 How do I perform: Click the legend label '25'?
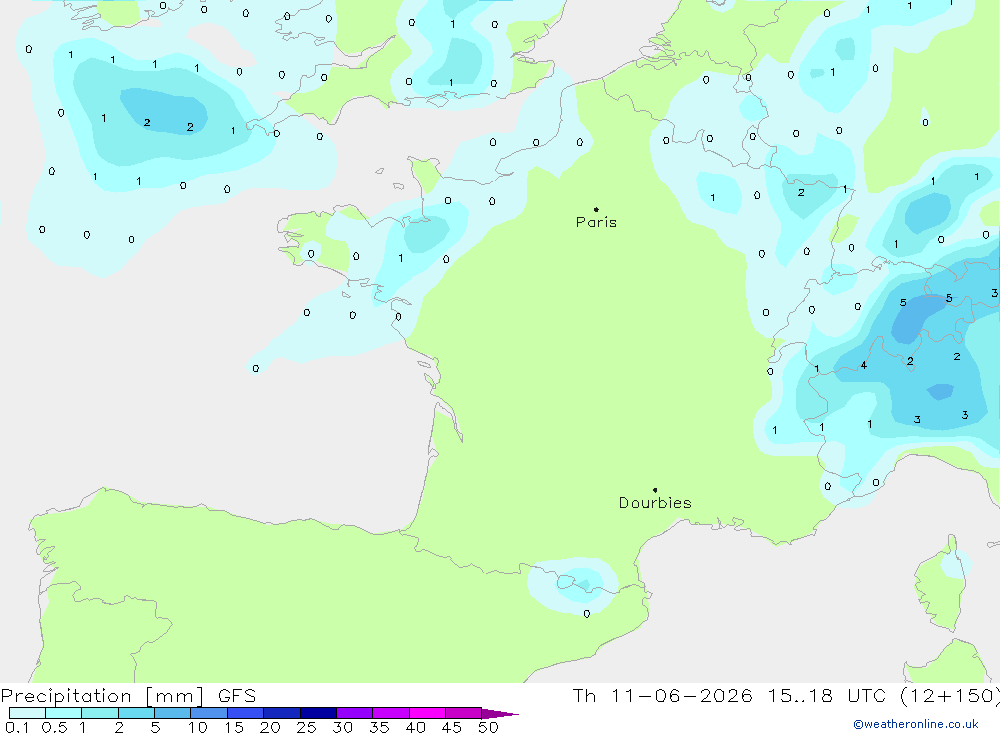[x=306, y=727]
